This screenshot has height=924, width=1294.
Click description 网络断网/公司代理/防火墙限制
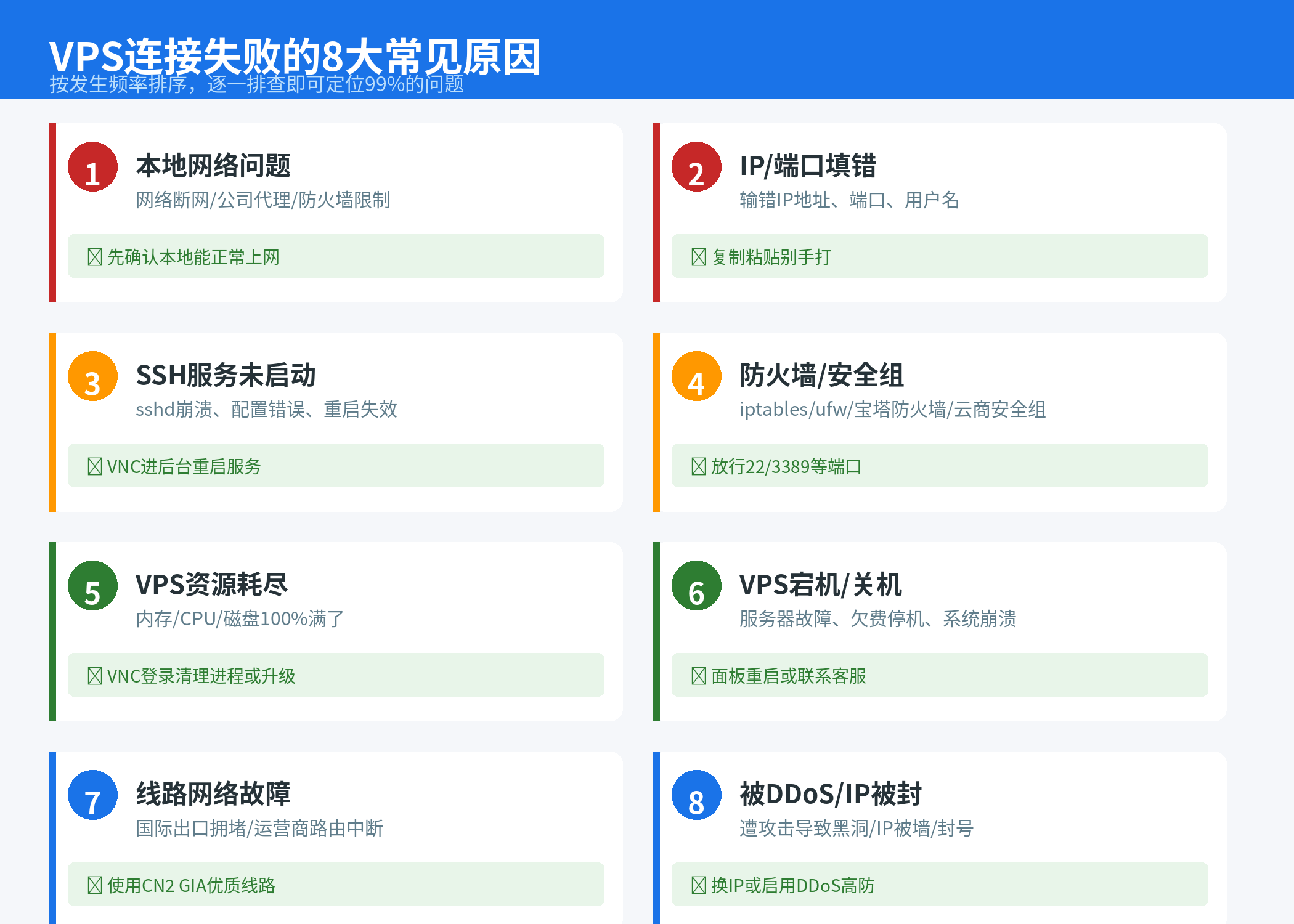tap(263, 200)
